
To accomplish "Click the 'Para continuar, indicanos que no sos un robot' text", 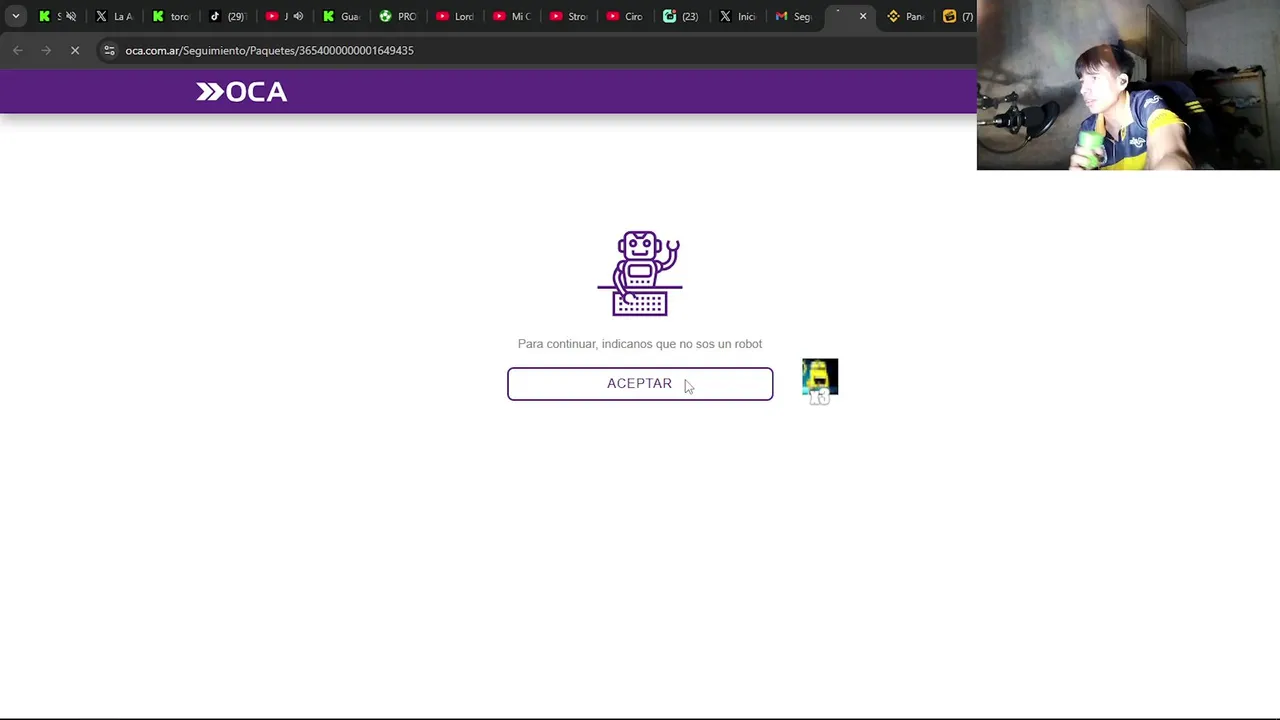I will point(640,344).
